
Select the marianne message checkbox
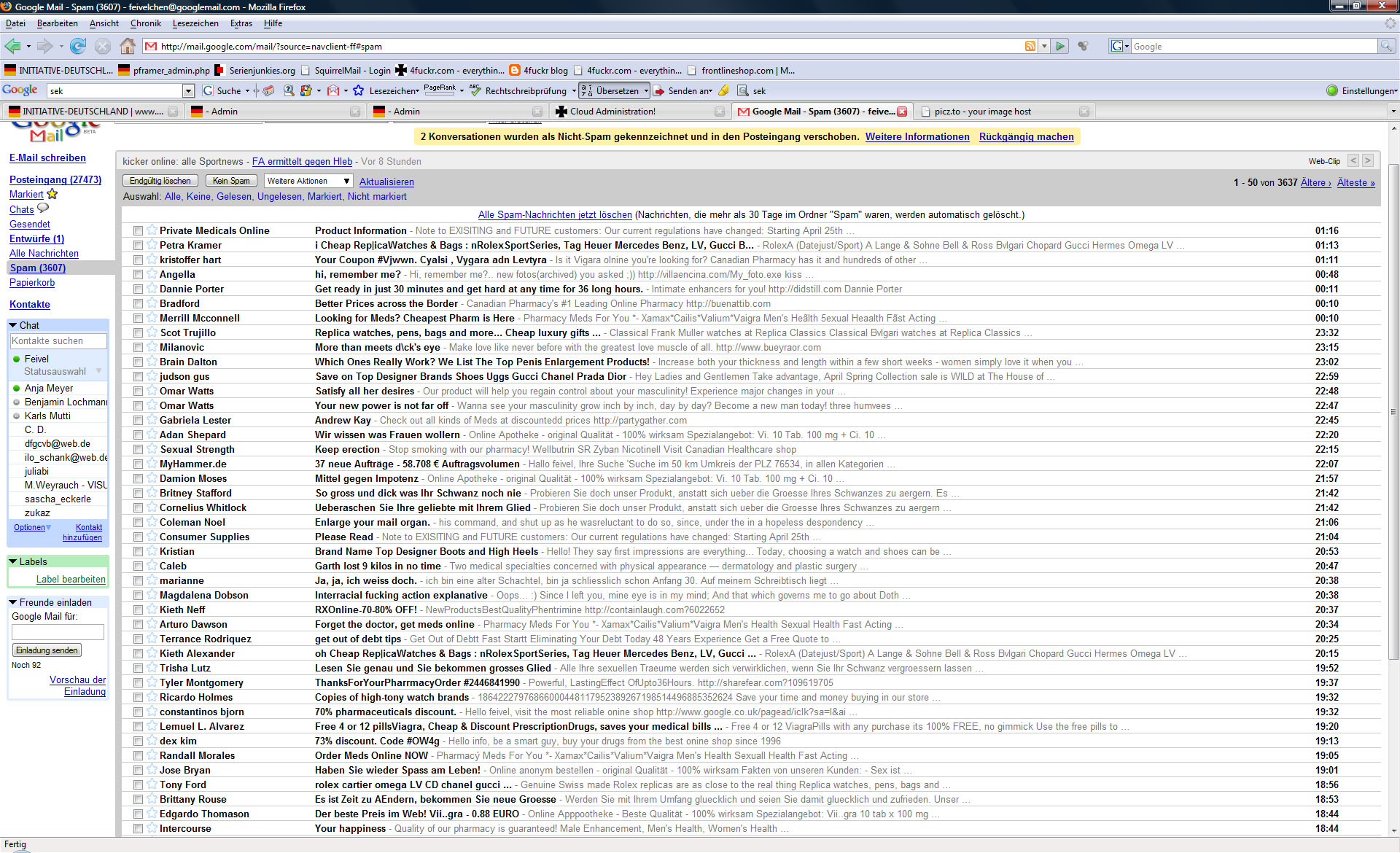138,581
